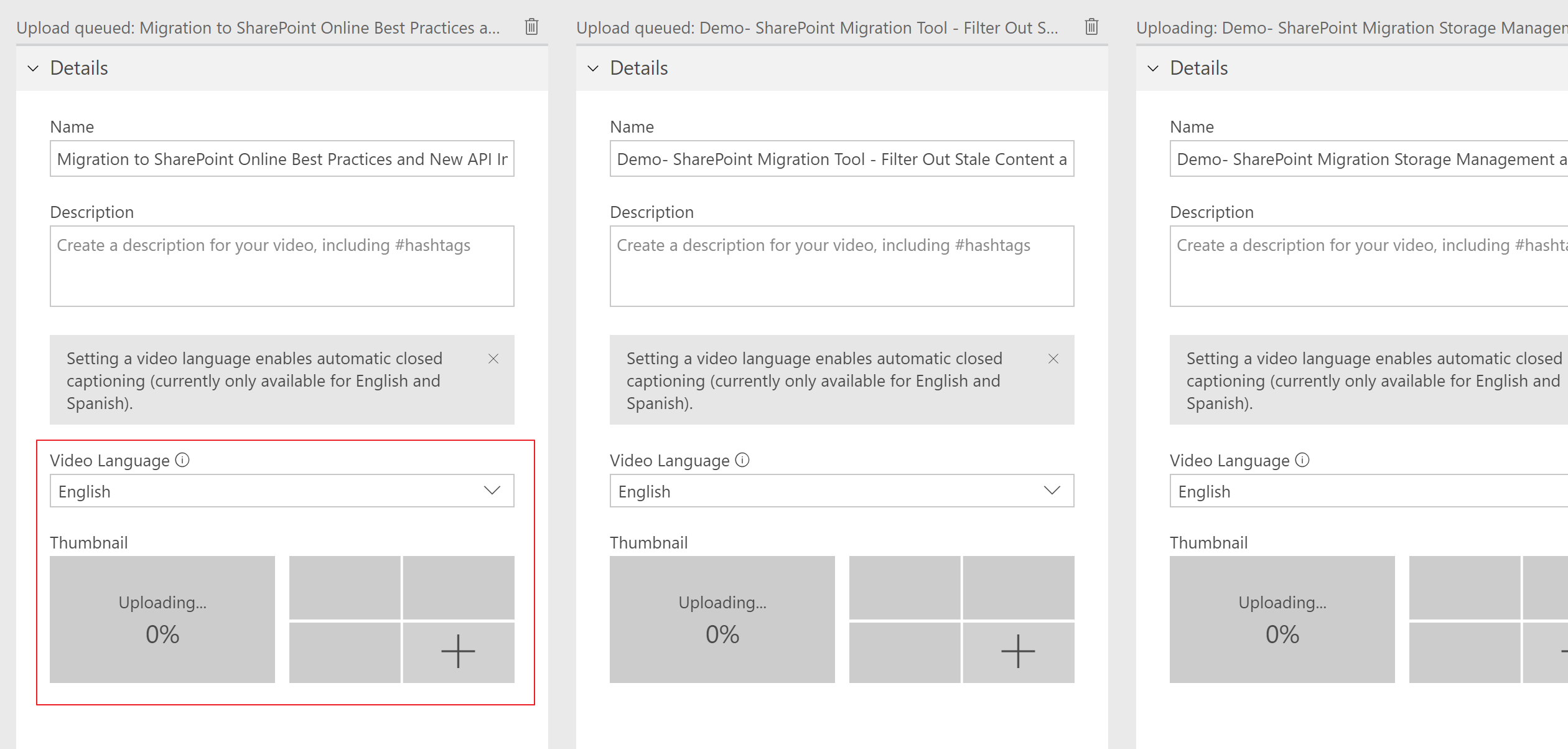1568x749 pixels.
Task: Select uploading thumbnail of first video
Action: [162, 619]
